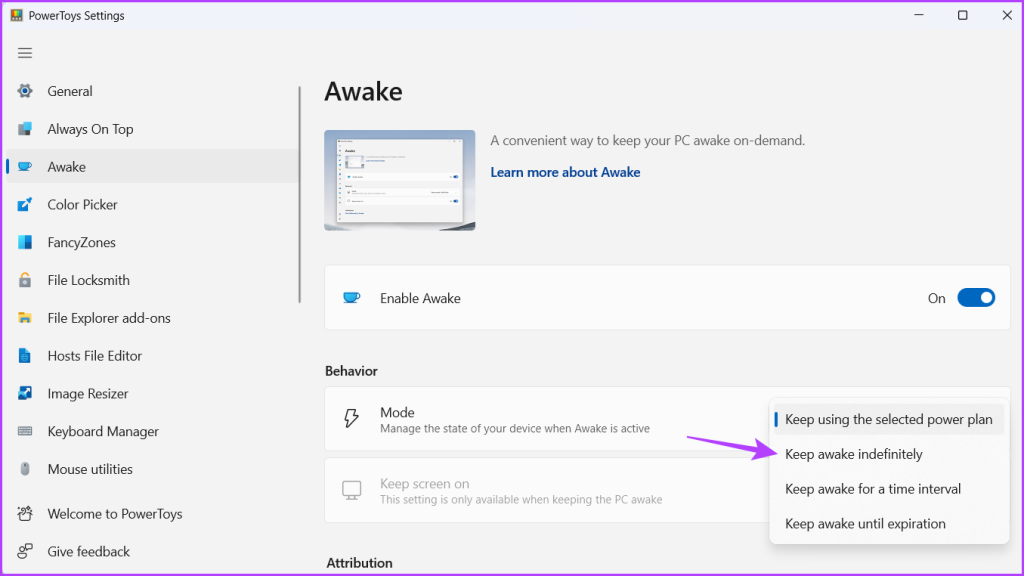Viewport: 1024px width, 576px height.
Task: Click the Keyboard Manager keyboard icon
Action: [25, 431]
